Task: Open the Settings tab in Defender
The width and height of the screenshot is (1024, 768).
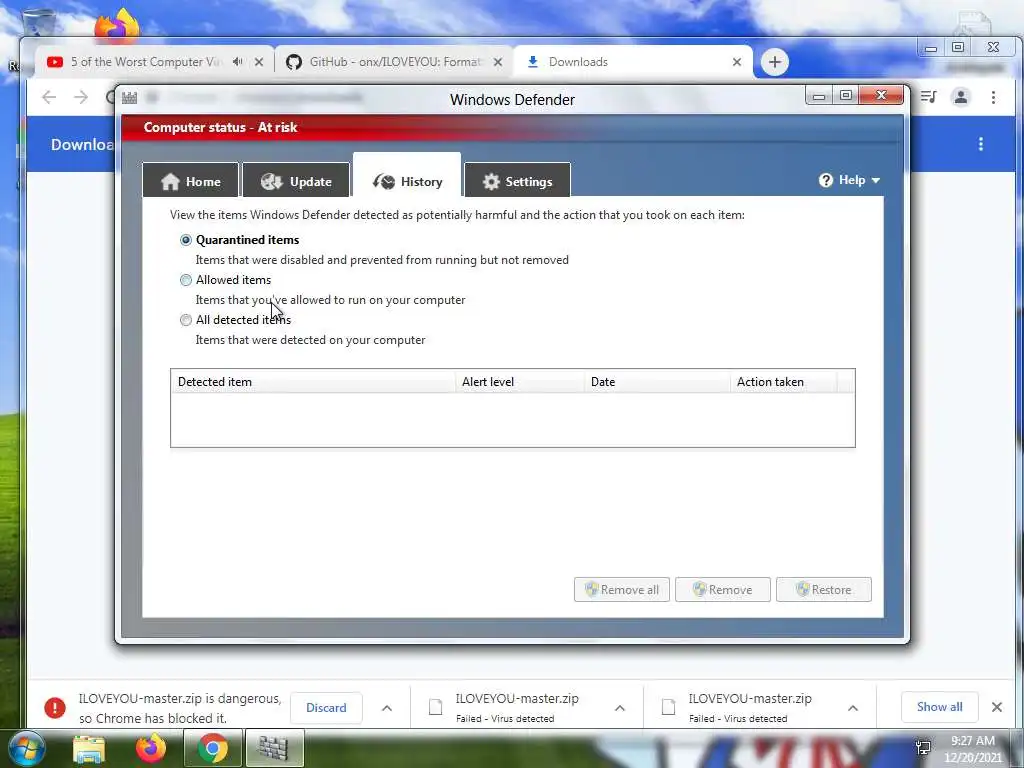Action: pyautogui.click(x=517, y=181)
